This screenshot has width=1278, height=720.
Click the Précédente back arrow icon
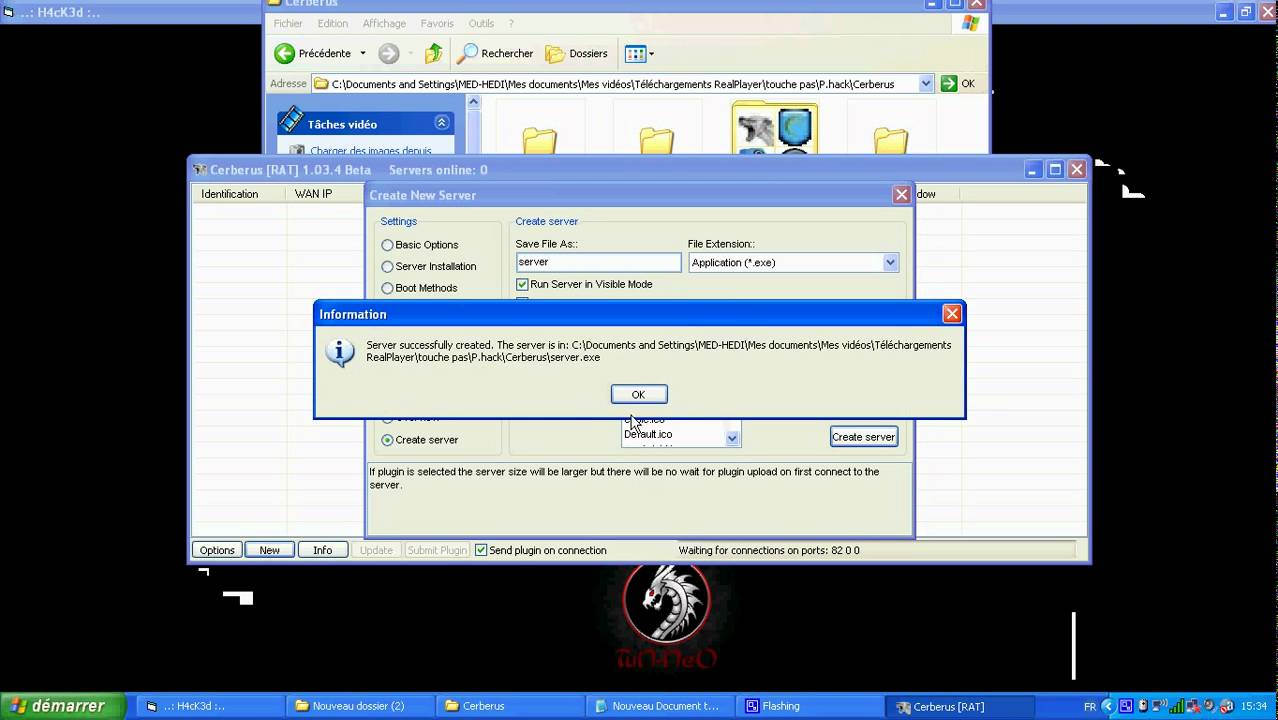click(285, 53)
